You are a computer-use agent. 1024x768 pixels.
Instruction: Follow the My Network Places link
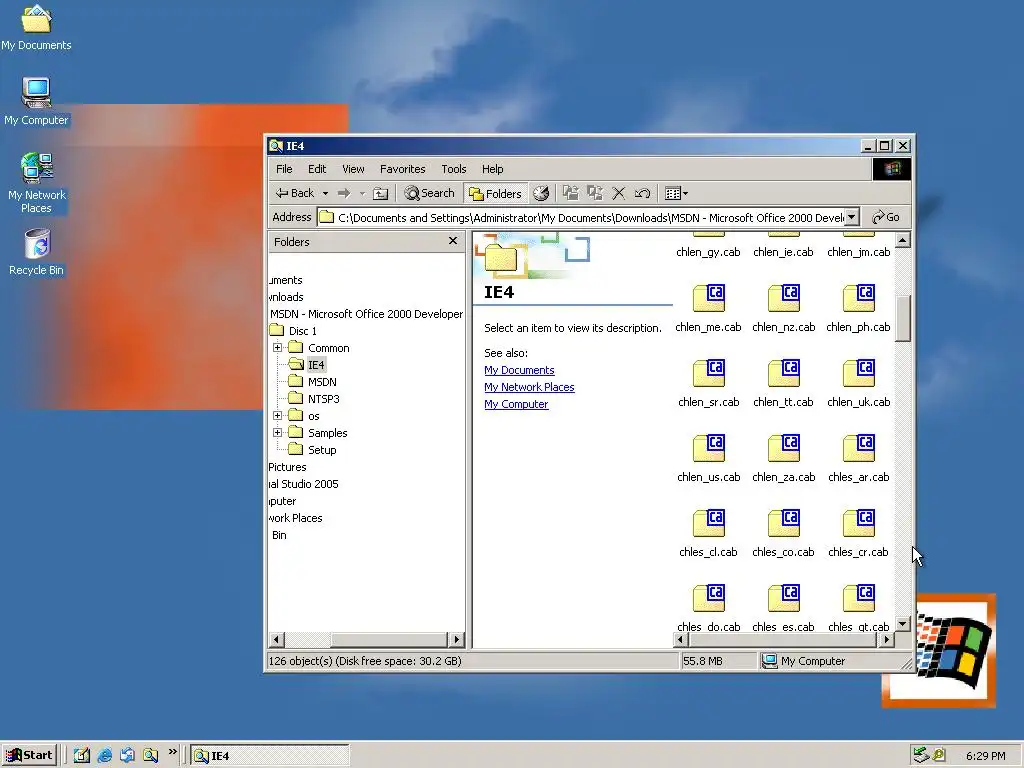pos(529,387)
